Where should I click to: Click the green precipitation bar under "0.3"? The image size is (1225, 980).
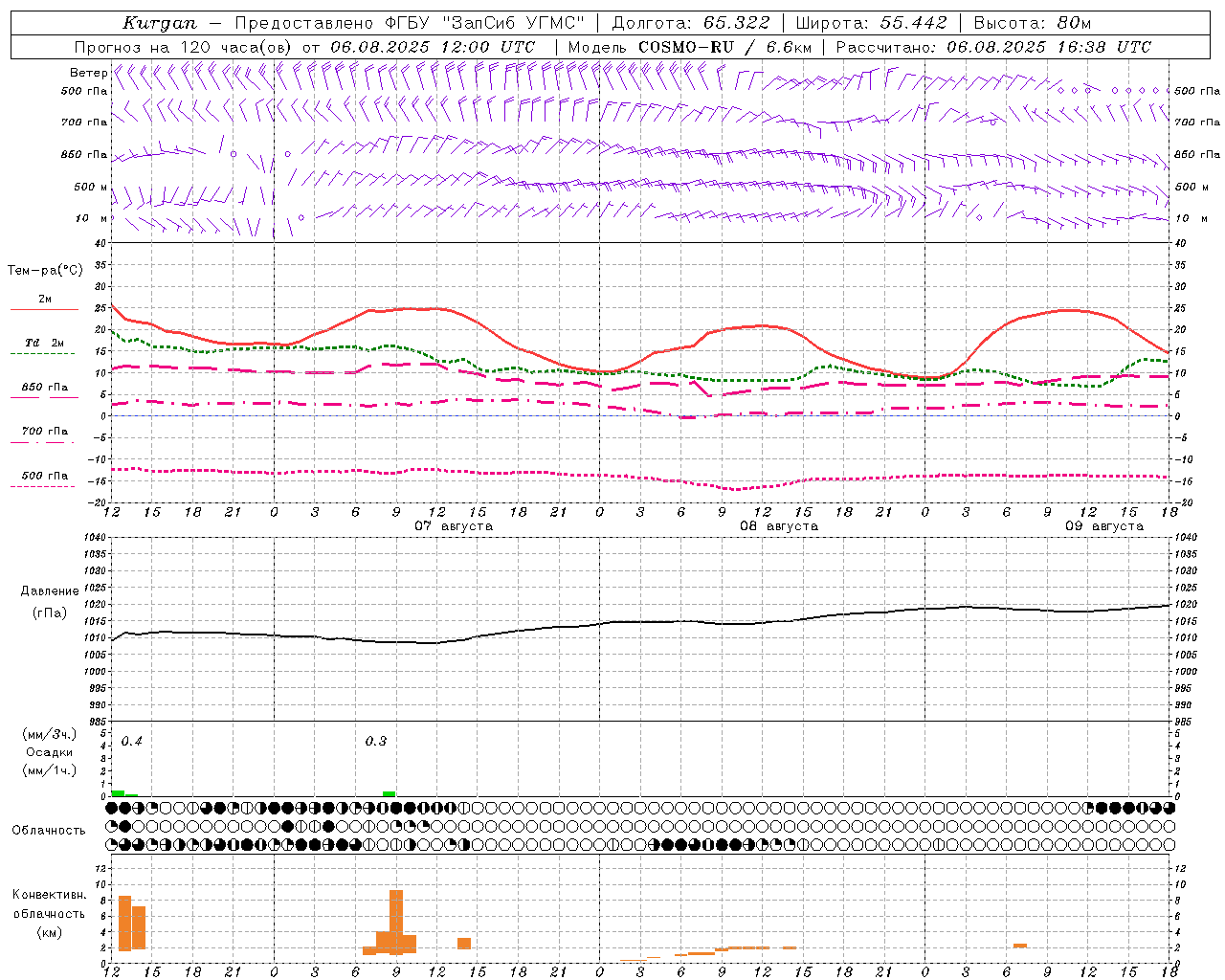coord(389,793)
